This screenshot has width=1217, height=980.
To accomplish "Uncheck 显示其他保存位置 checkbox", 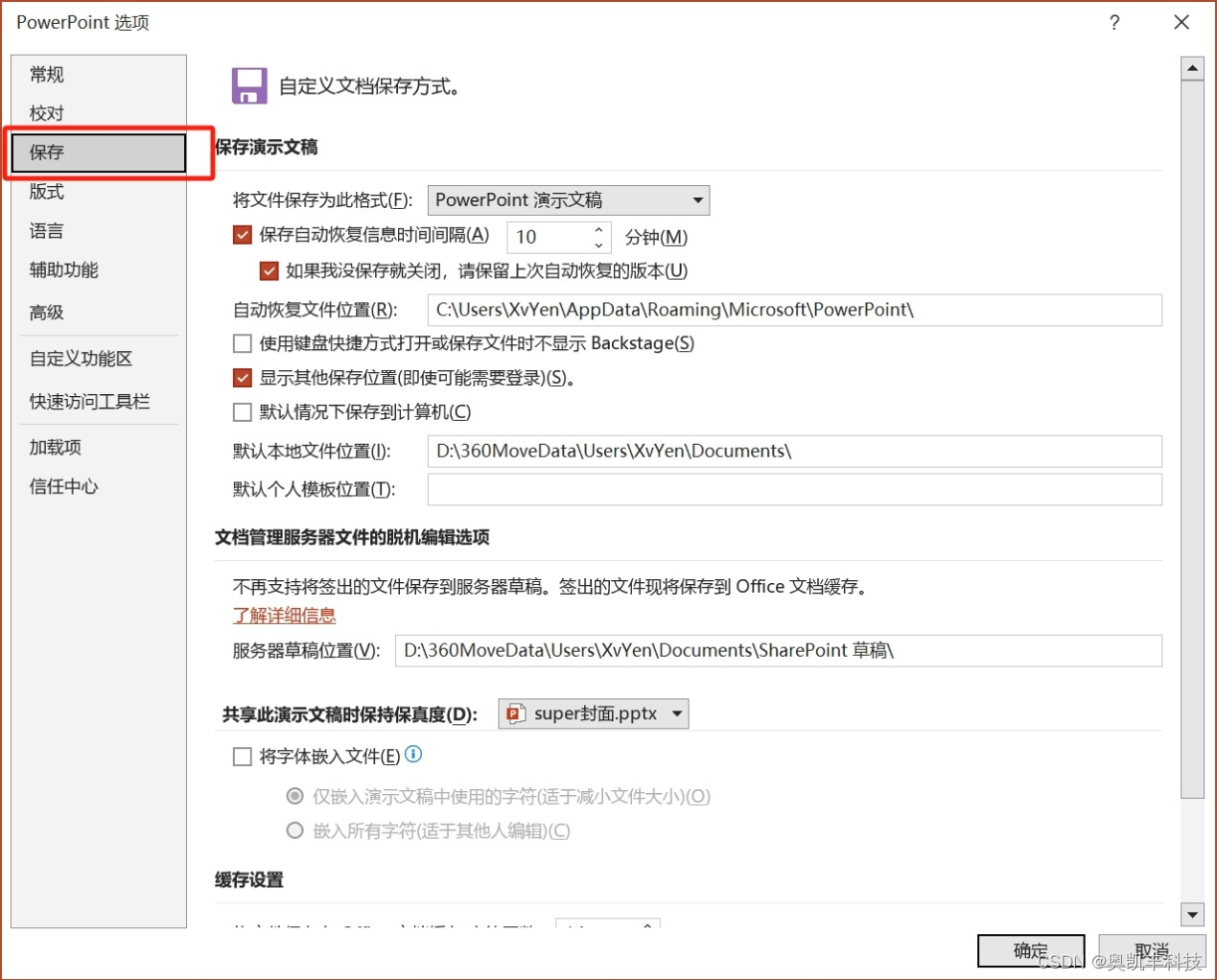I will click(x=243, y=378).
